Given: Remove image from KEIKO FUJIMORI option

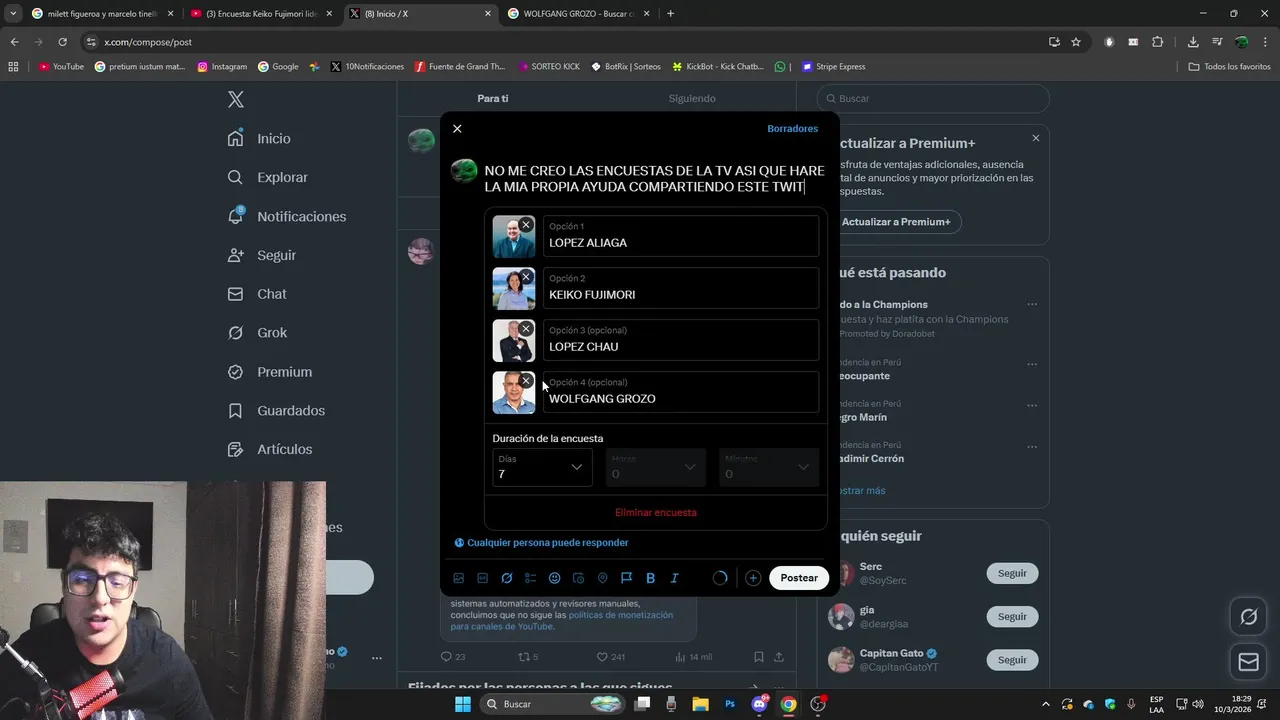Looking at the screenshot, I should 526,276.
